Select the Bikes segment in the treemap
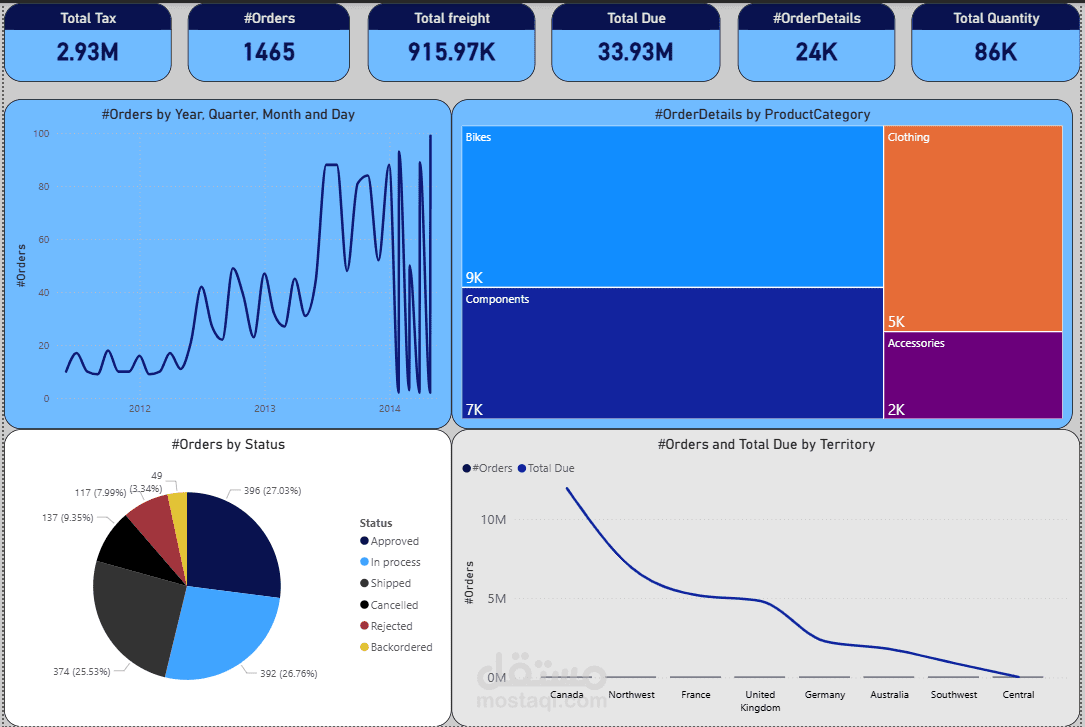Image resolution: width=1085 pixels, height=727 pixels. point(670,205)
